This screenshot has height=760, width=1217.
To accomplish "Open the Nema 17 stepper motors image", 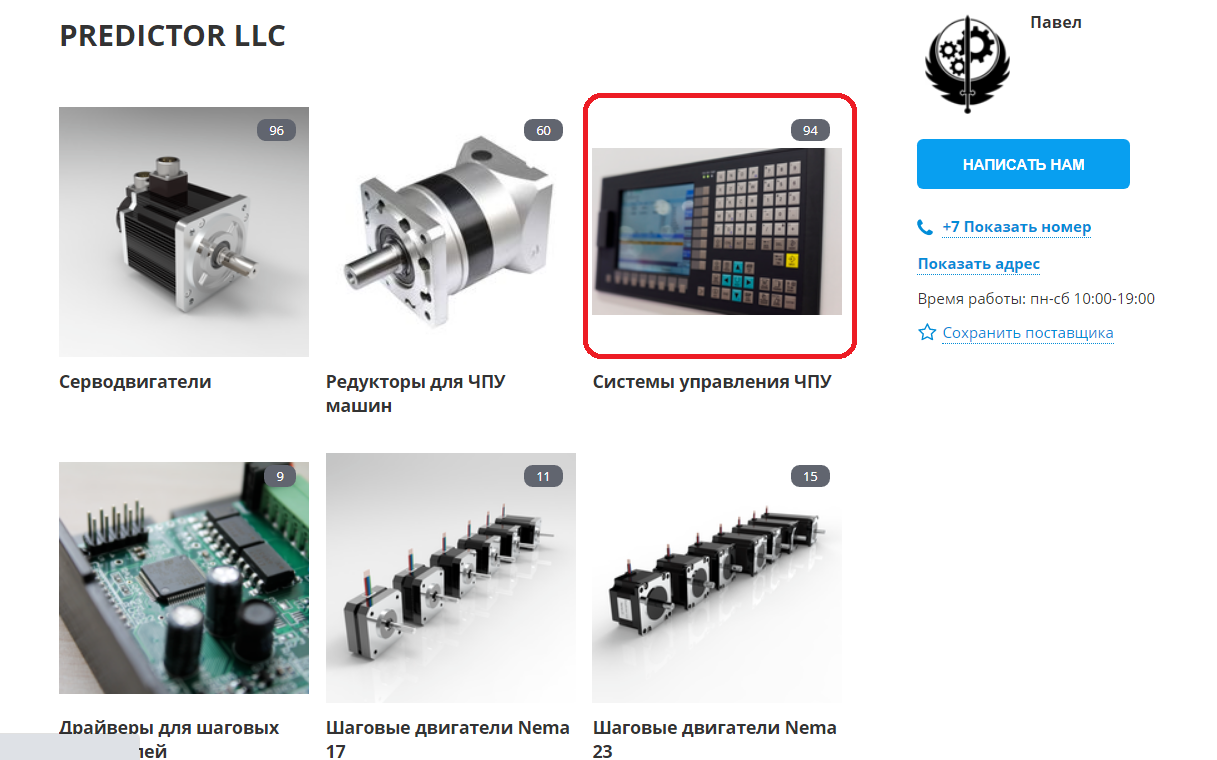I will click(x=451, y=577).
